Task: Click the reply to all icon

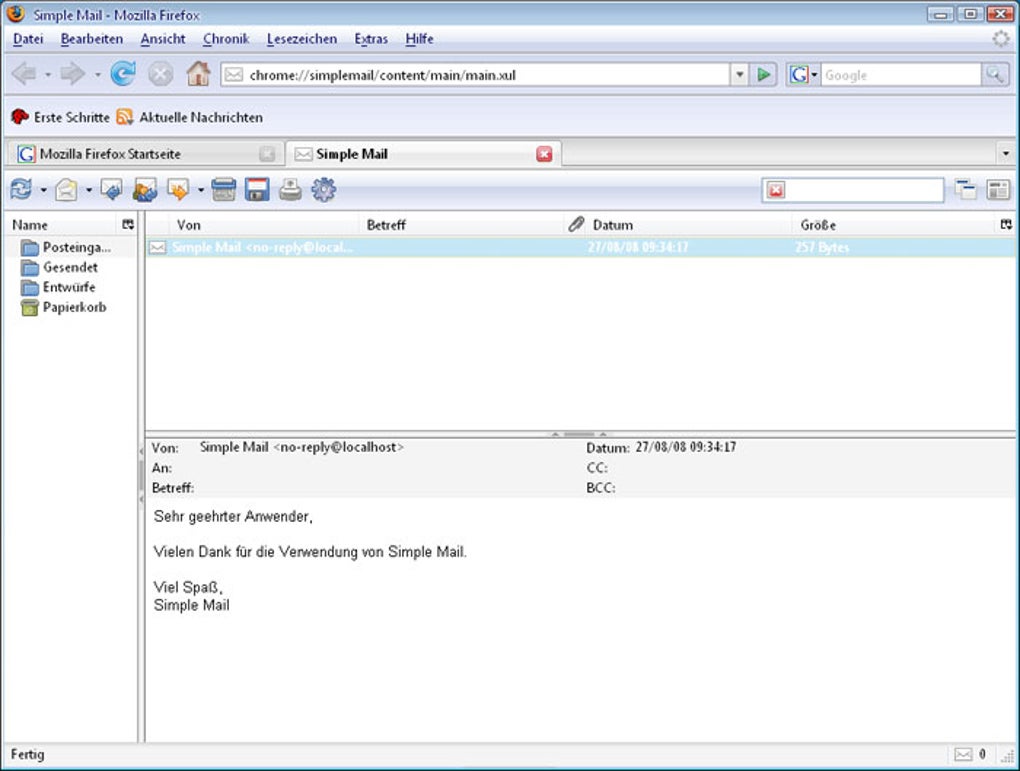Action: click(x=144, y=190)
